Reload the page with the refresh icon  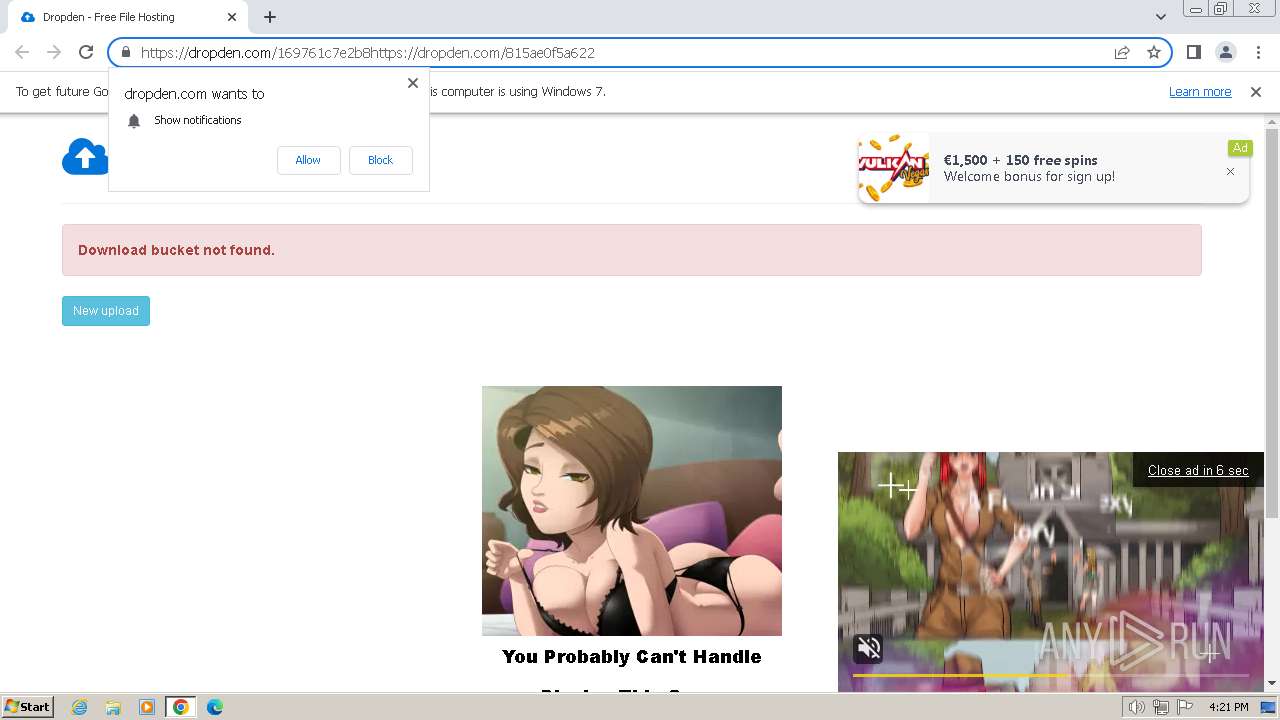86,52
